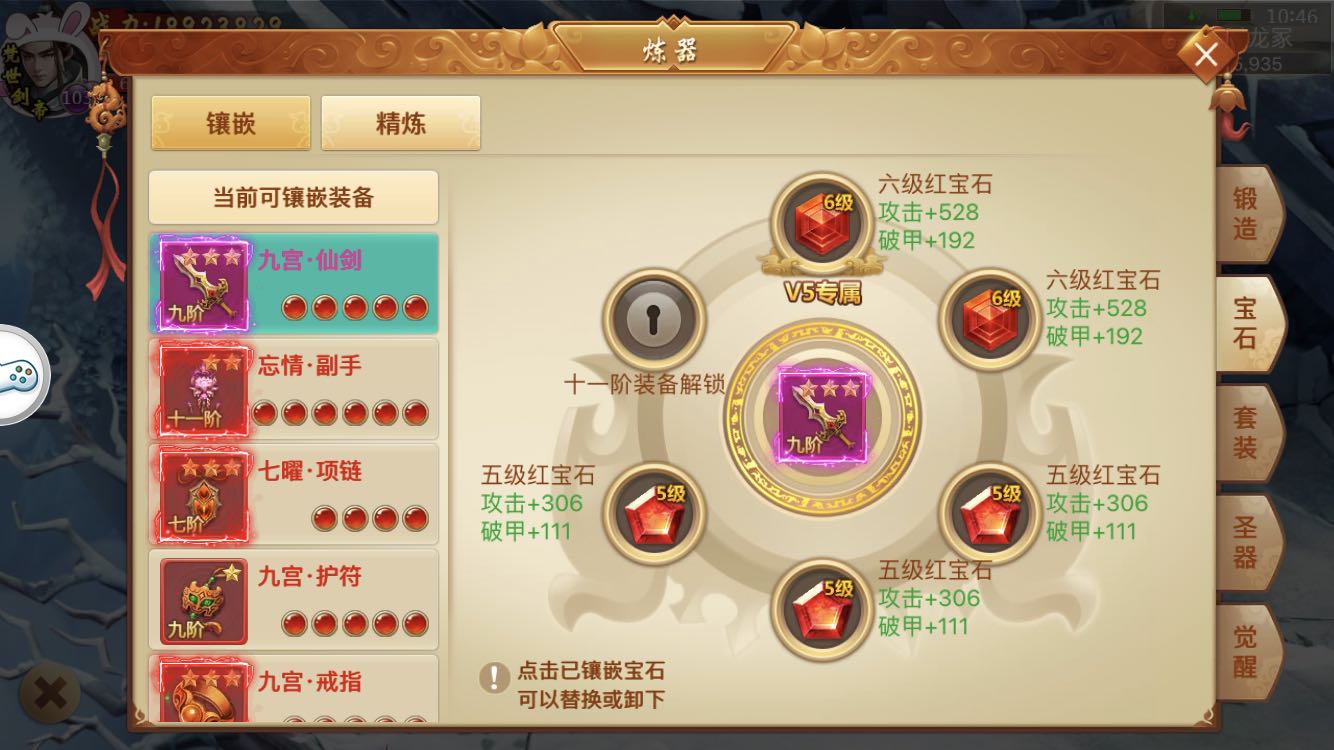Open the 锻造 side tab
Image resolution: width=1334 pixels, height=750 pixels.
pyautogui.click(x=1247, y=212)
